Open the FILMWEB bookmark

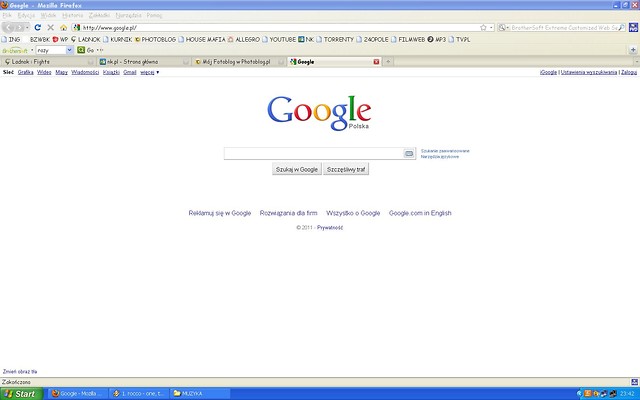[408, 39]
